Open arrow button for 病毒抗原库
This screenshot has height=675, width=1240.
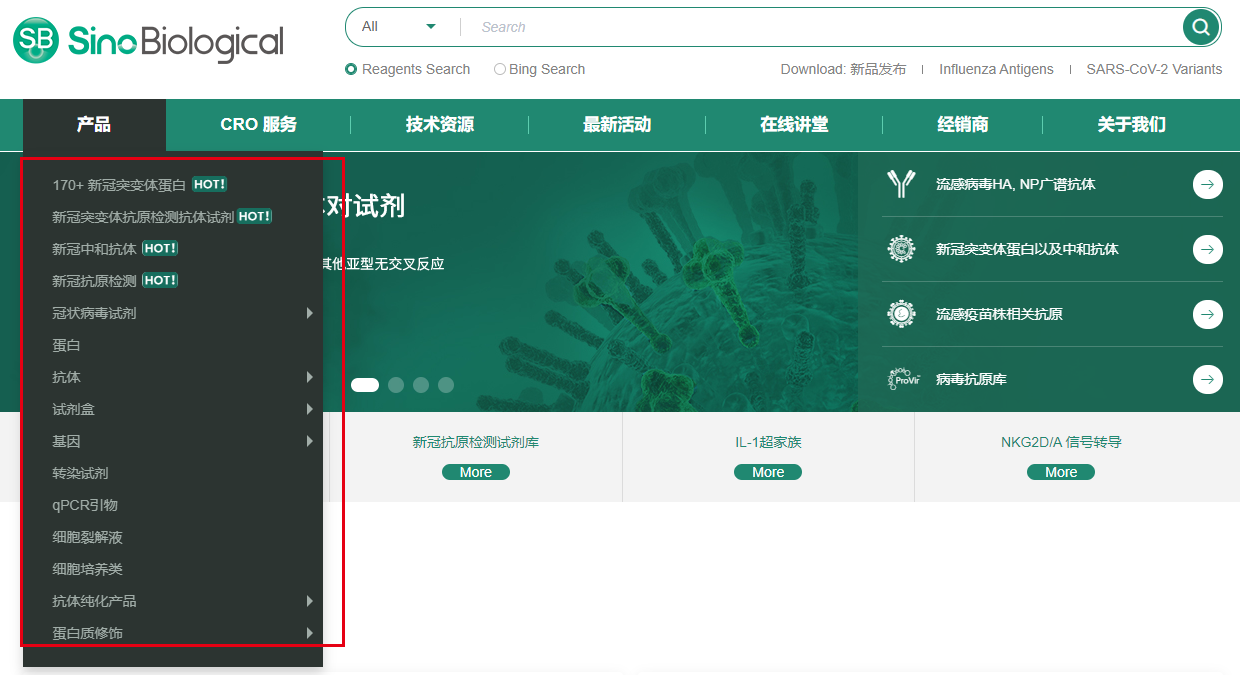1208,379
